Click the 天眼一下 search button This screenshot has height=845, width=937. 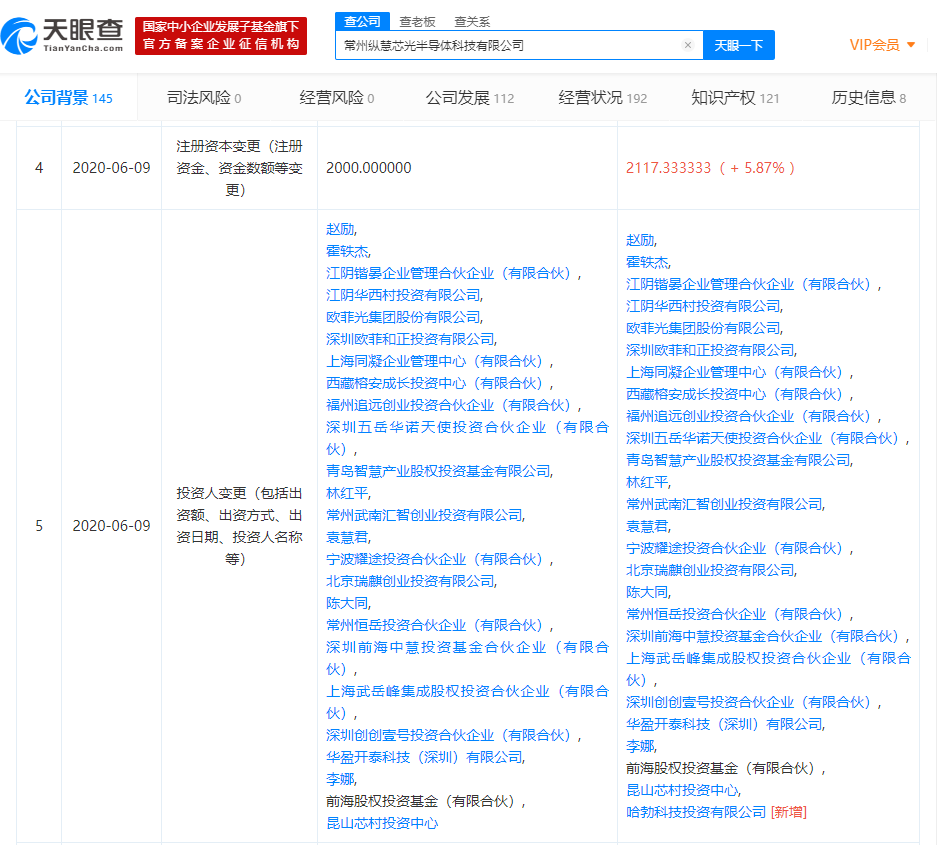(739, 45)
